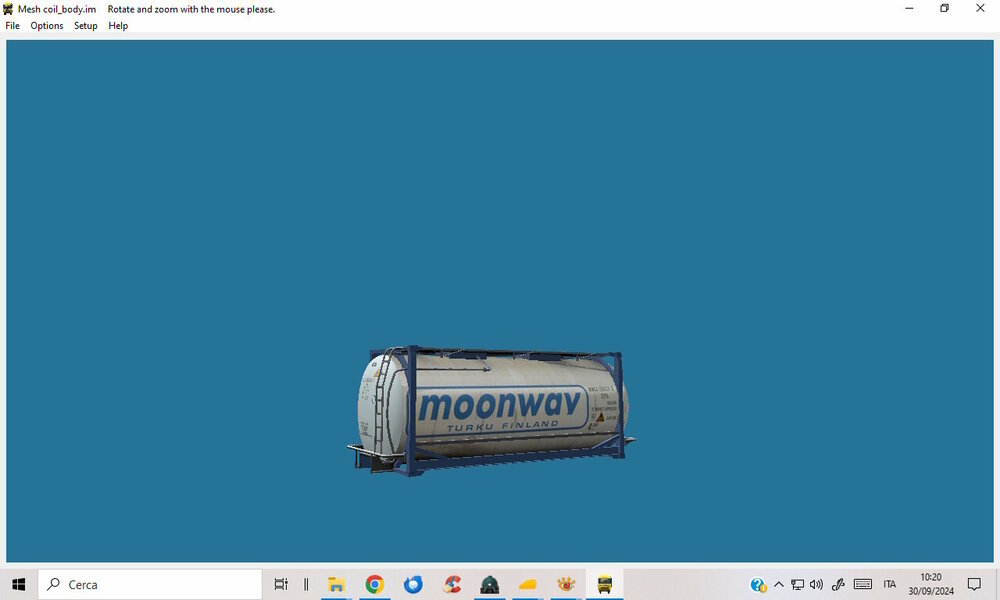1000x600 pixels.
Task: Open the yellow wedge app on taskbar
Action: point(528,584)
